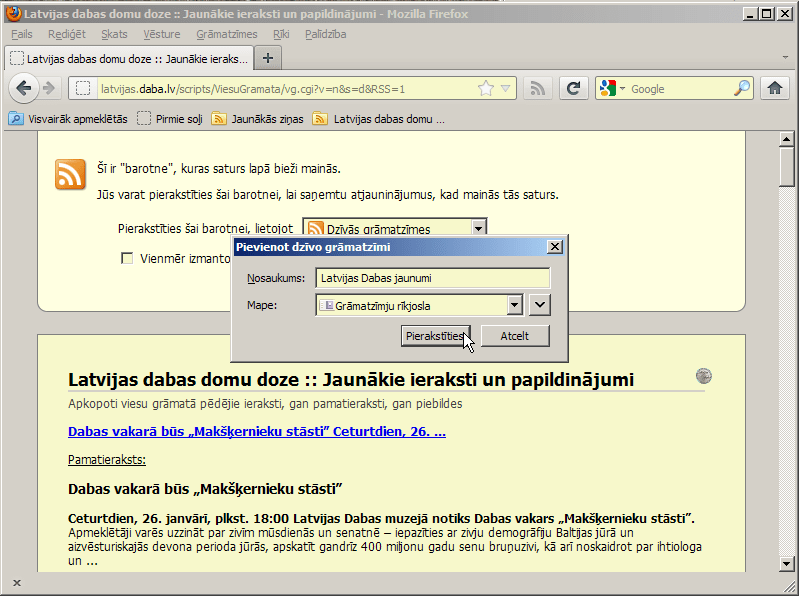
Task: Click the scrollbar down arrow
Action: tap(786, 563)
